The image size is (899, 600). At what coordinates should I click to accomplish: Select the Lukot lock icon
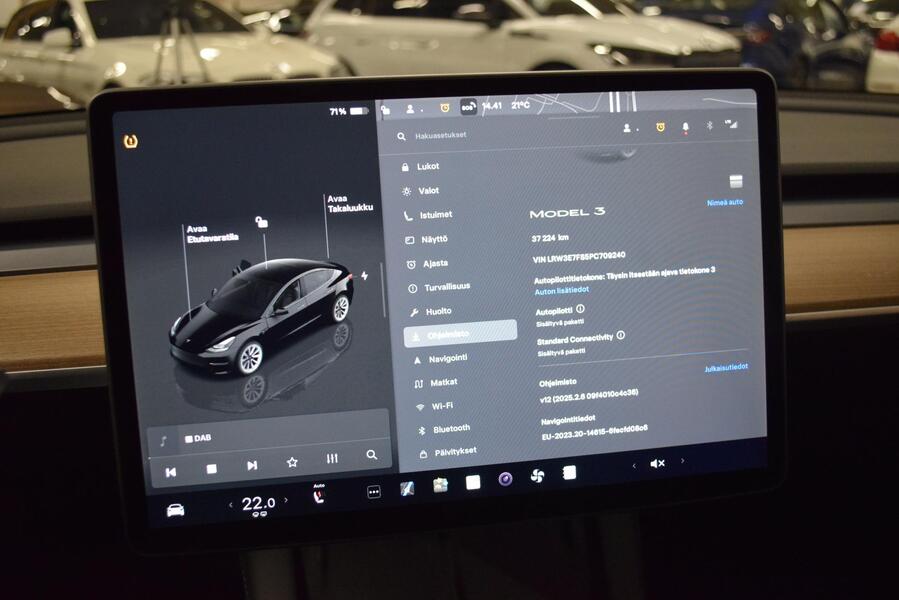[404, 168]
